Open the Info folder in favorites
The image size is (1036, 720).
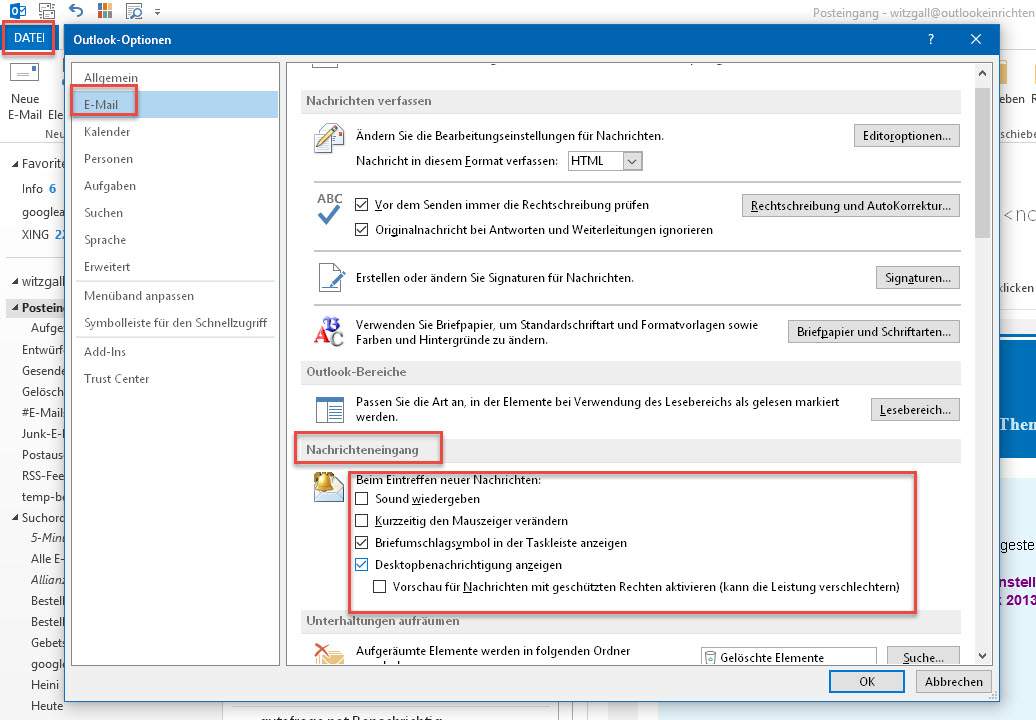point(32,189)
